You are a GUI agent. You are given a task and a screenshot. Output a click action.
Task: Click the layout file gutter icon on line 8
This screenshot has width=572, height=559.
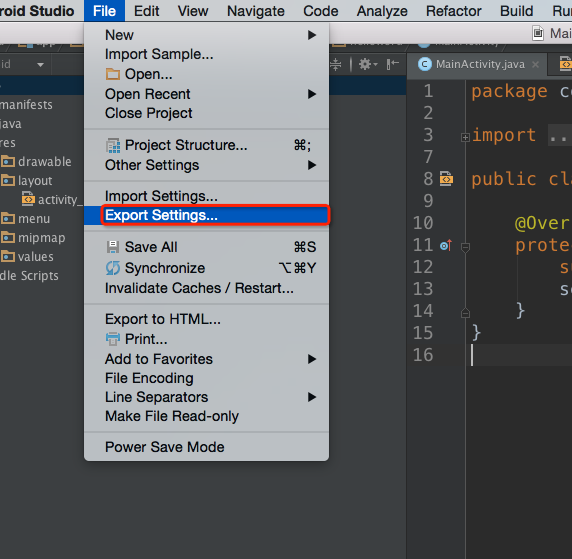coord(446,179)
